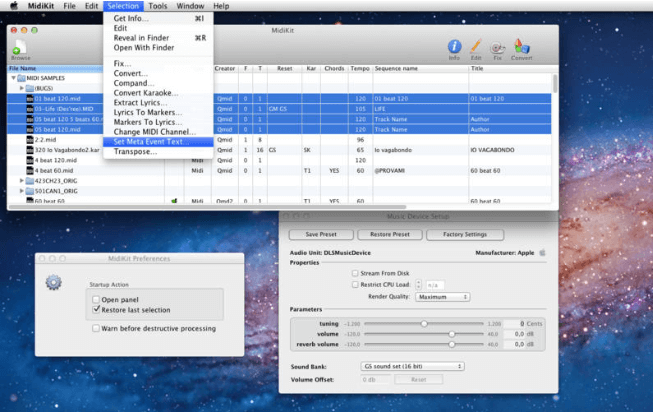Open the Tools menu
653x413 pixels.
pos(157,6)
